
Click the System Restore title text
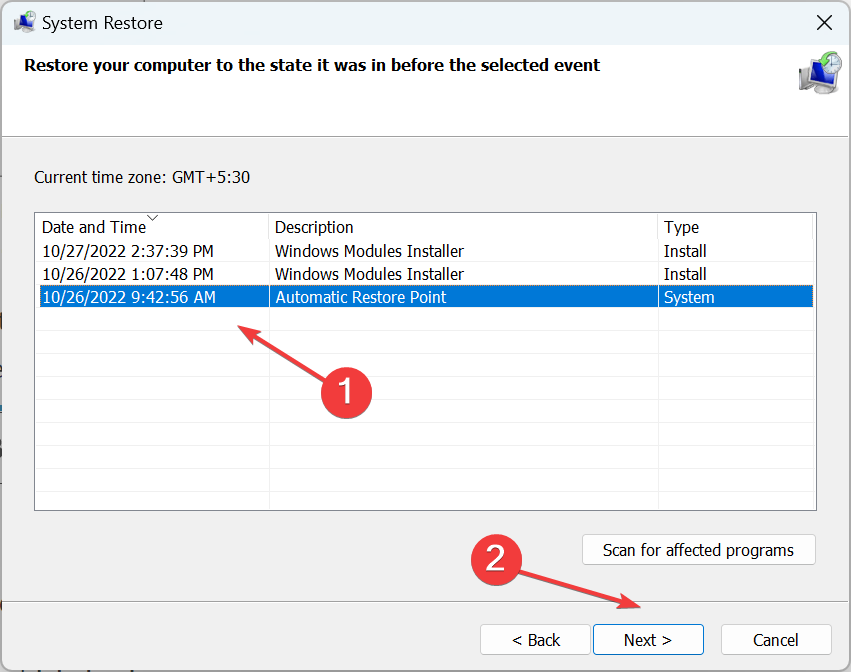(x=102, y=22)
